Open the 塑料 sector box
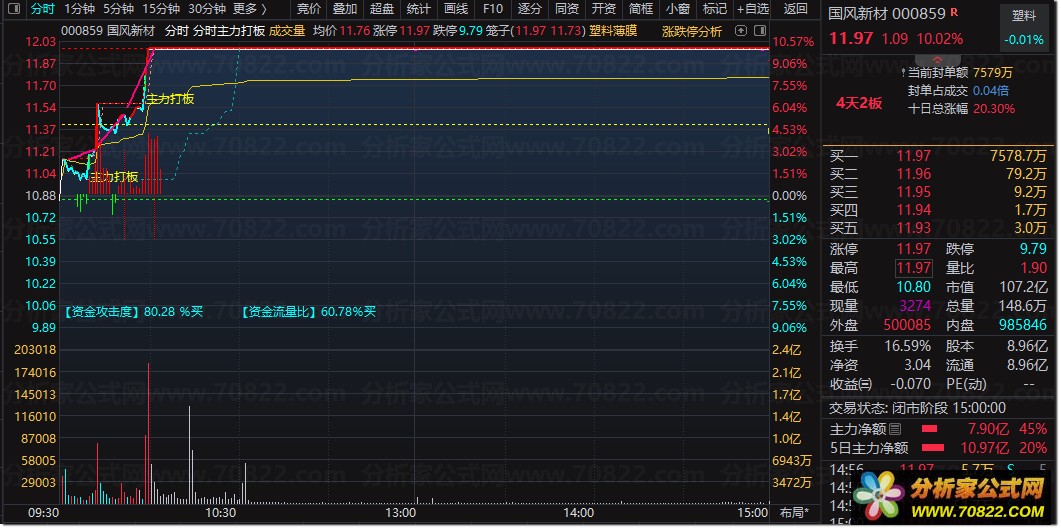Viewport: 1061px width, 528px height. 1023,29
